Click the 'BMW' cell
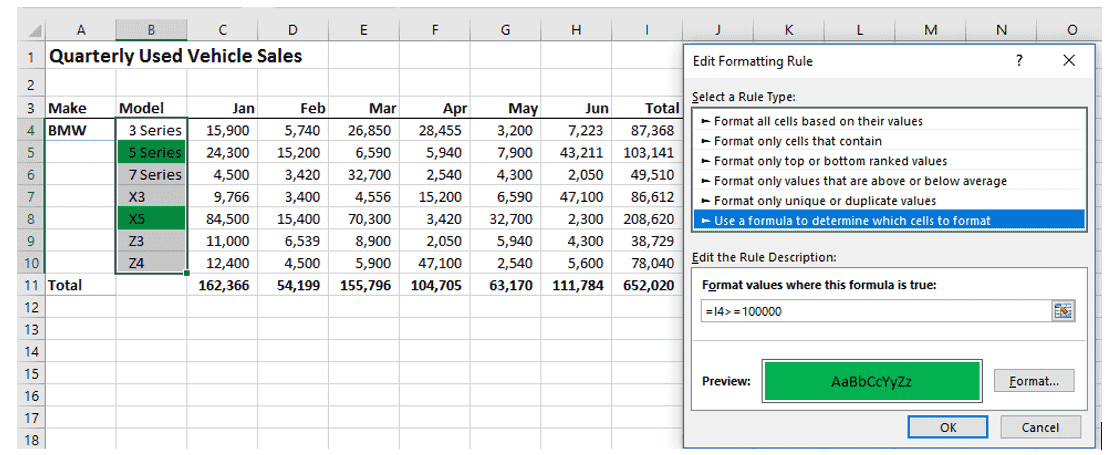 tap(80, 130)
